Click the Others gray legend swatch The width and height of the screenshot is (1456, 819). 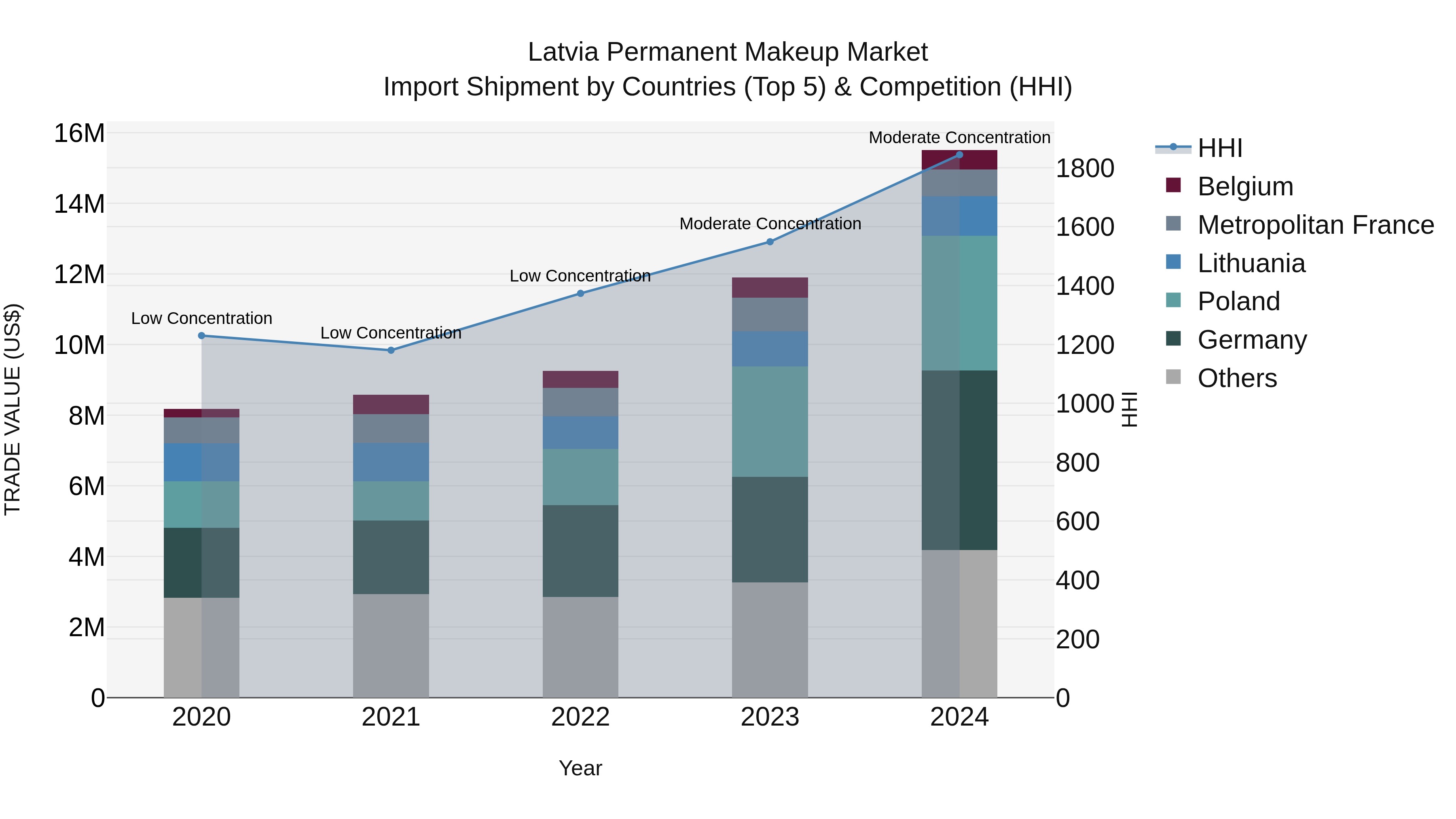pyautogui.click(x=1173, y=377)
